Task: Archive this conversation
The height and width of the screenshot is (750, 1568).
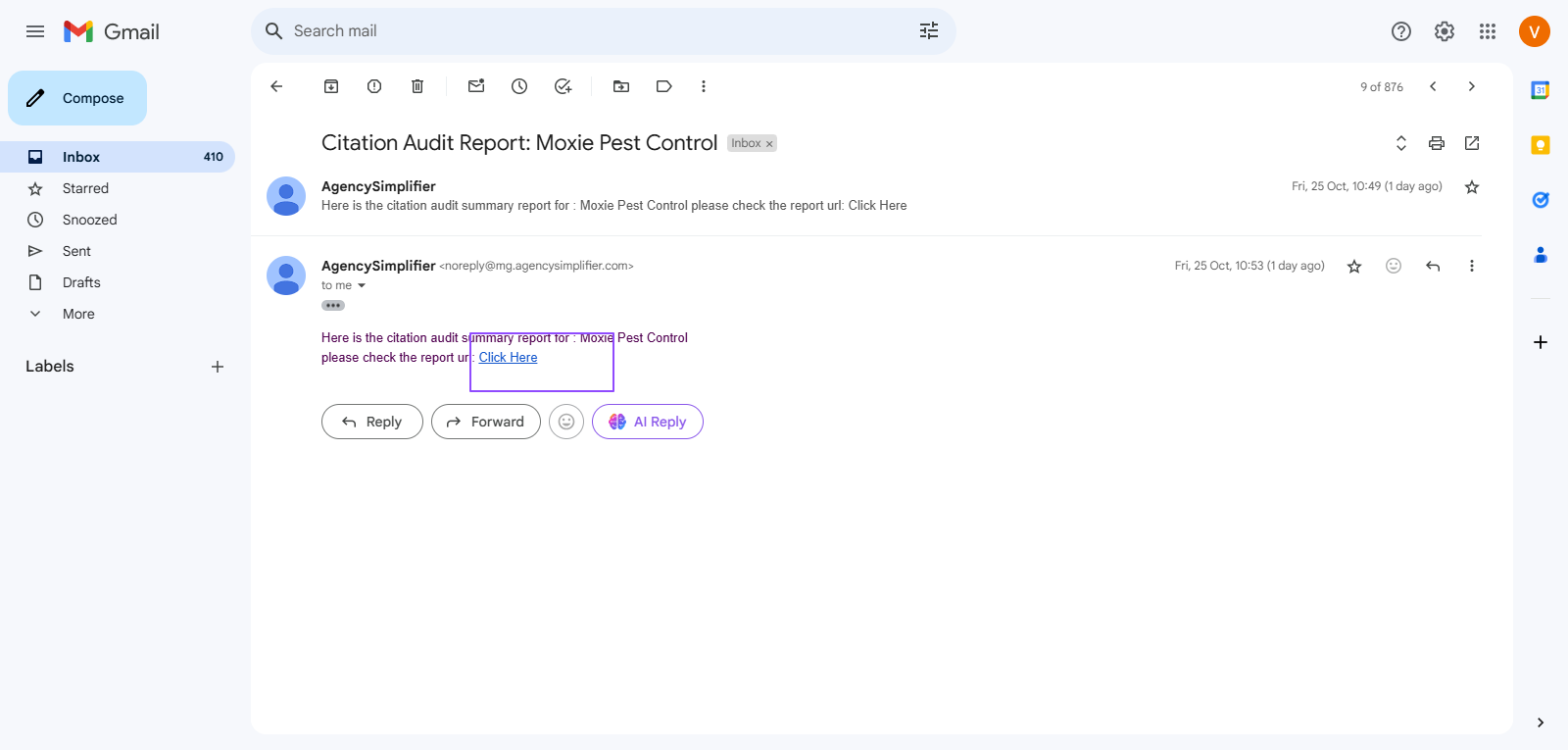Action: [x=331, y=86]
